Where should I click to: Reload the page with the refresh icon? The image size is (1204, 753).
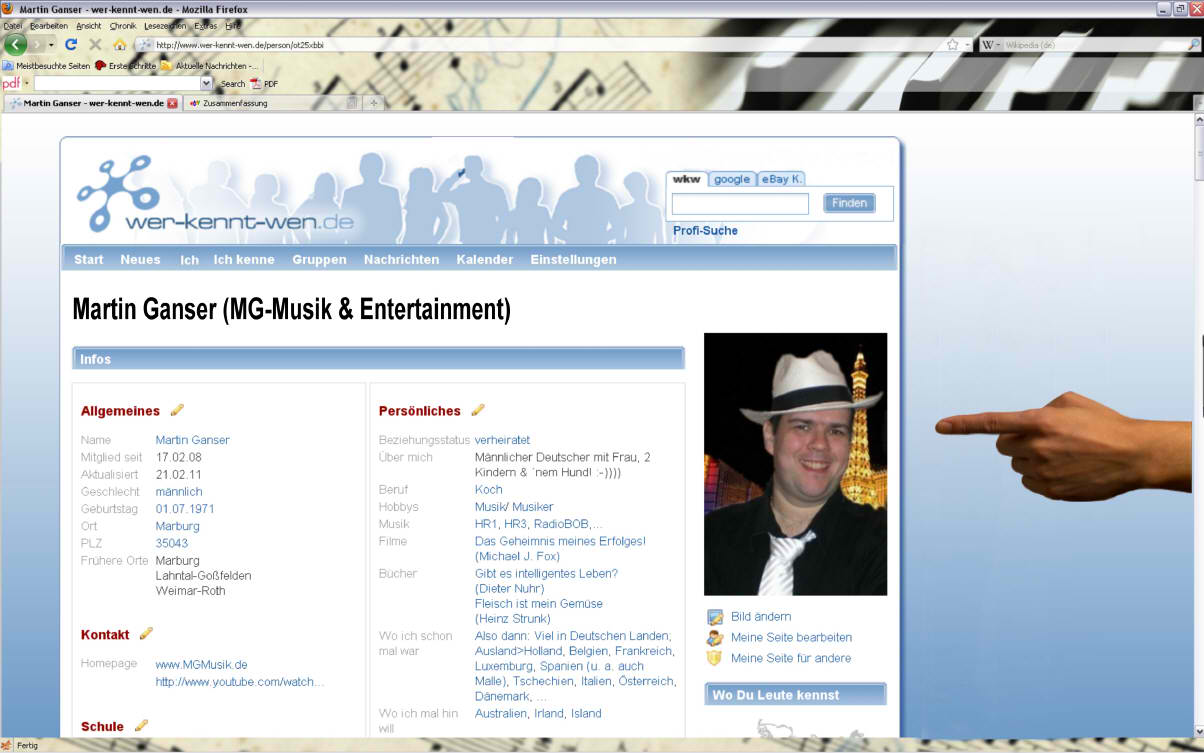click(x=71, y=45)
